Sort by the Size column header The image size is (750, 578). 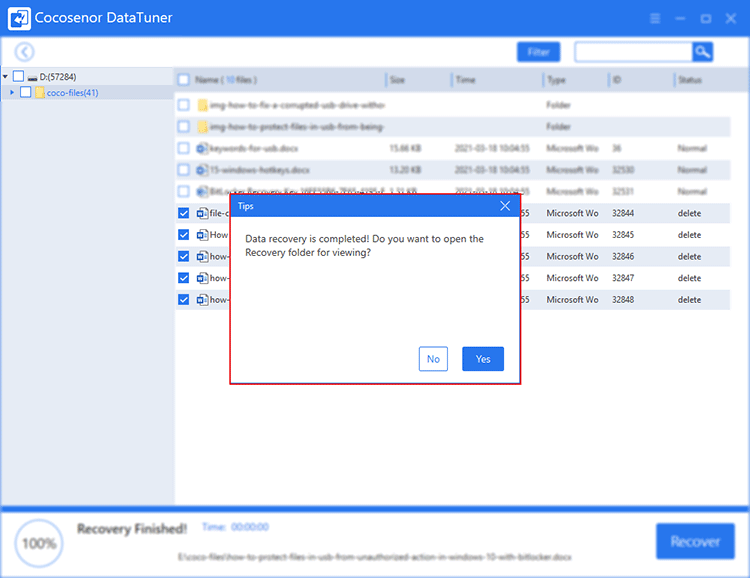click(x=397, y=79)
